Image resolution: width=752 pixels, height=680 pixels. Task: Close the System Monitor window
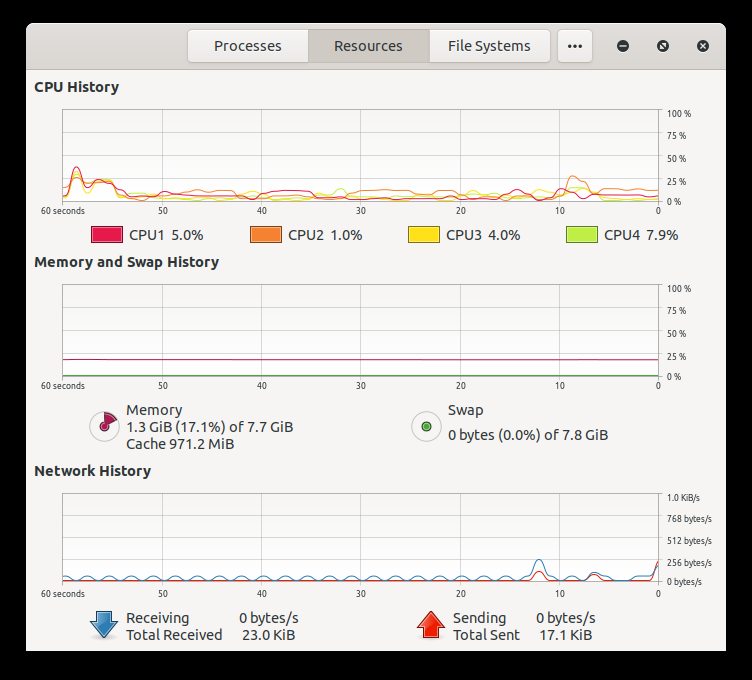tap(703, 46)
